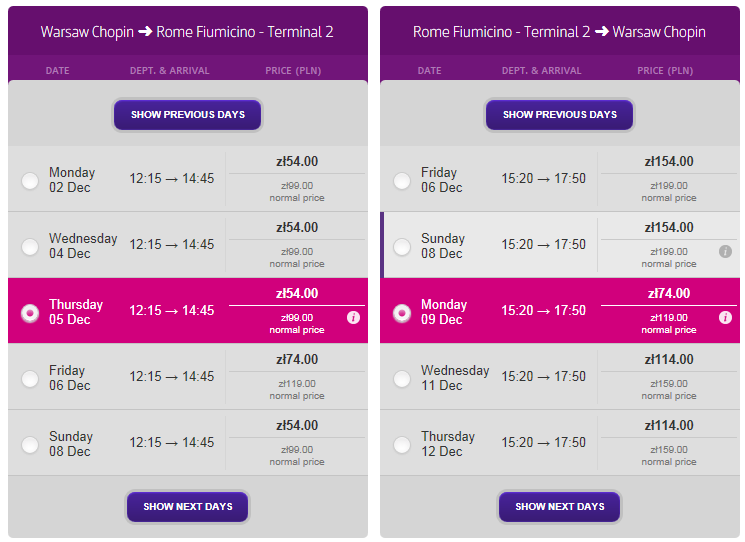Select Wednesday 11 Dec return flight radio
Image resolution: width=745 pixels, height=542 pixels.
tap(402, 379)
